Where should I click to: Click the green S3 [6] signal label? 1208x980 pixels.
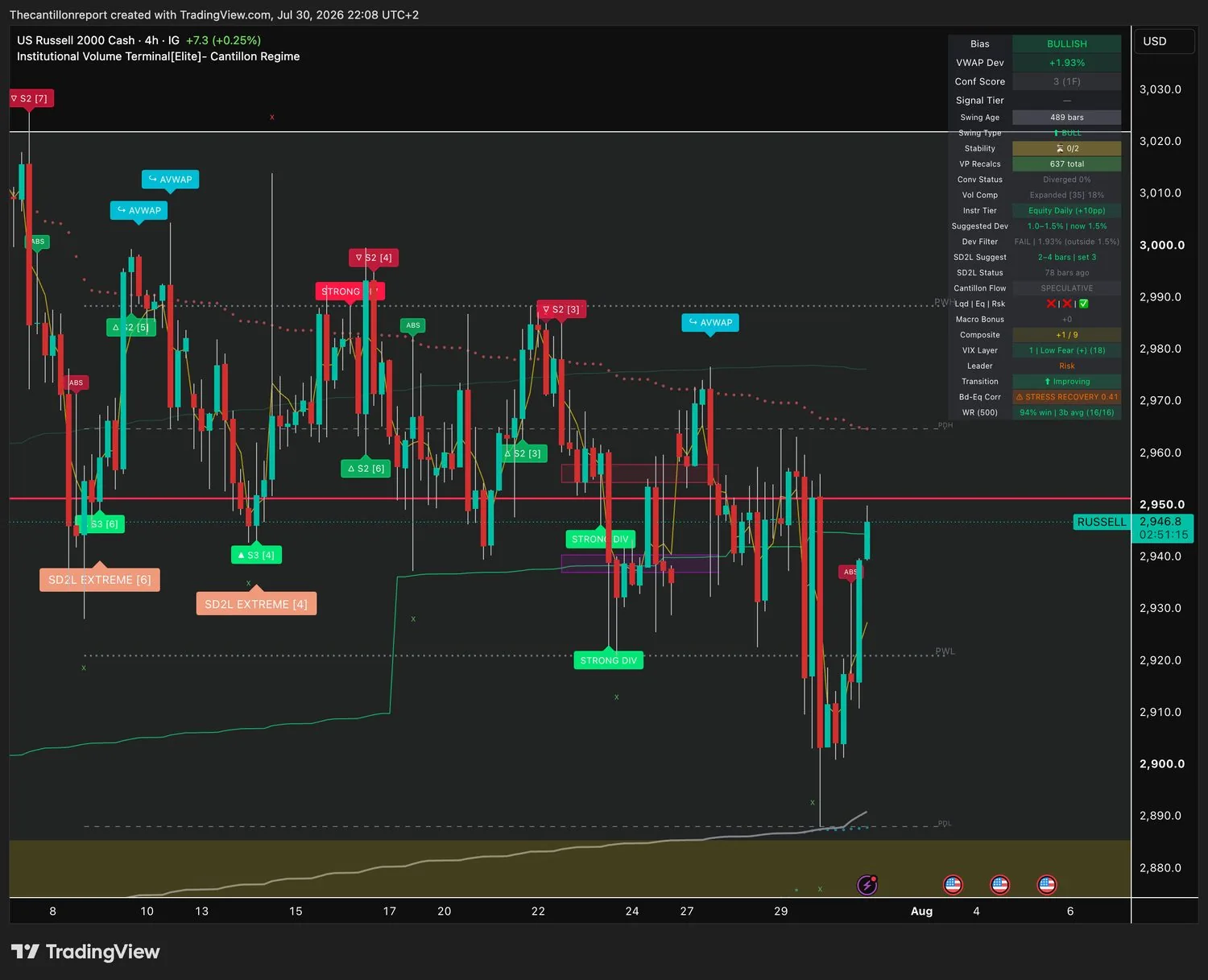click(100, 523)
